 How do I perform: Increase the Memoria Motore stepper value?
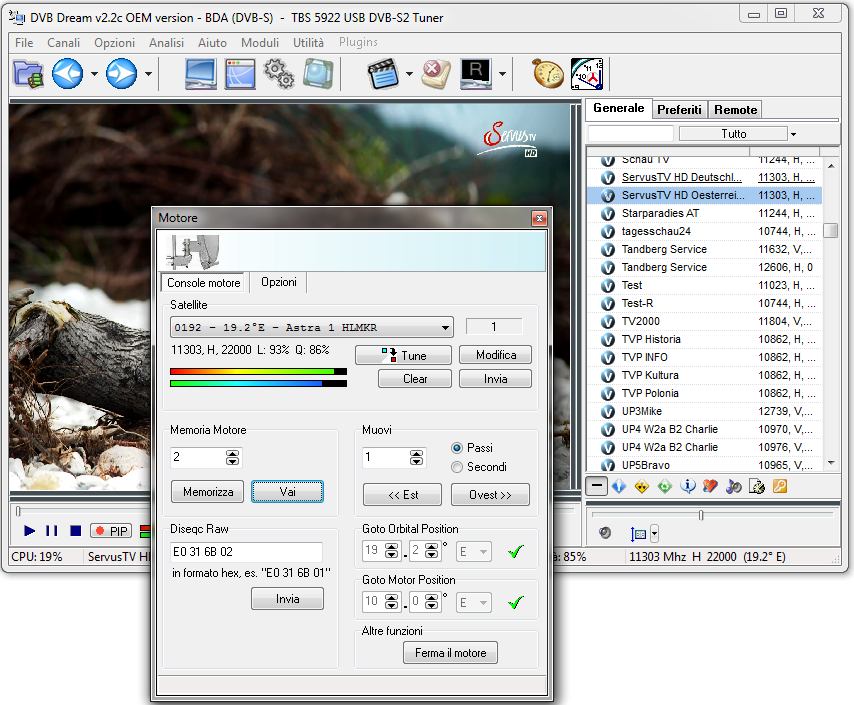tap(233, 453)
